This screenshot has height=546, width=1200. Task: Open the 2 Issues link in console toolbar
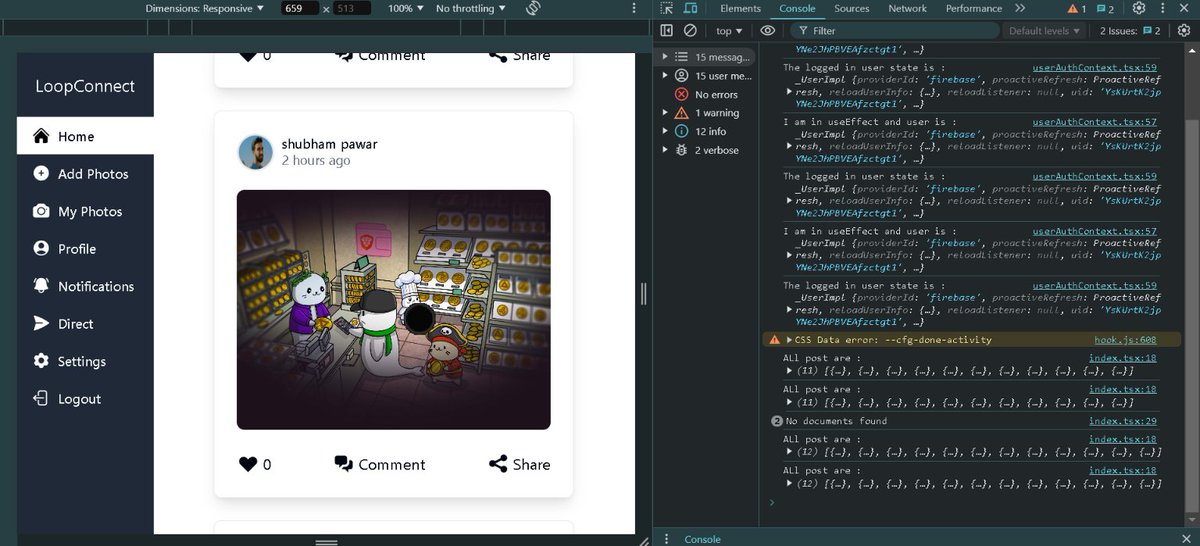pyautogui.click(x=1130, y=31)
